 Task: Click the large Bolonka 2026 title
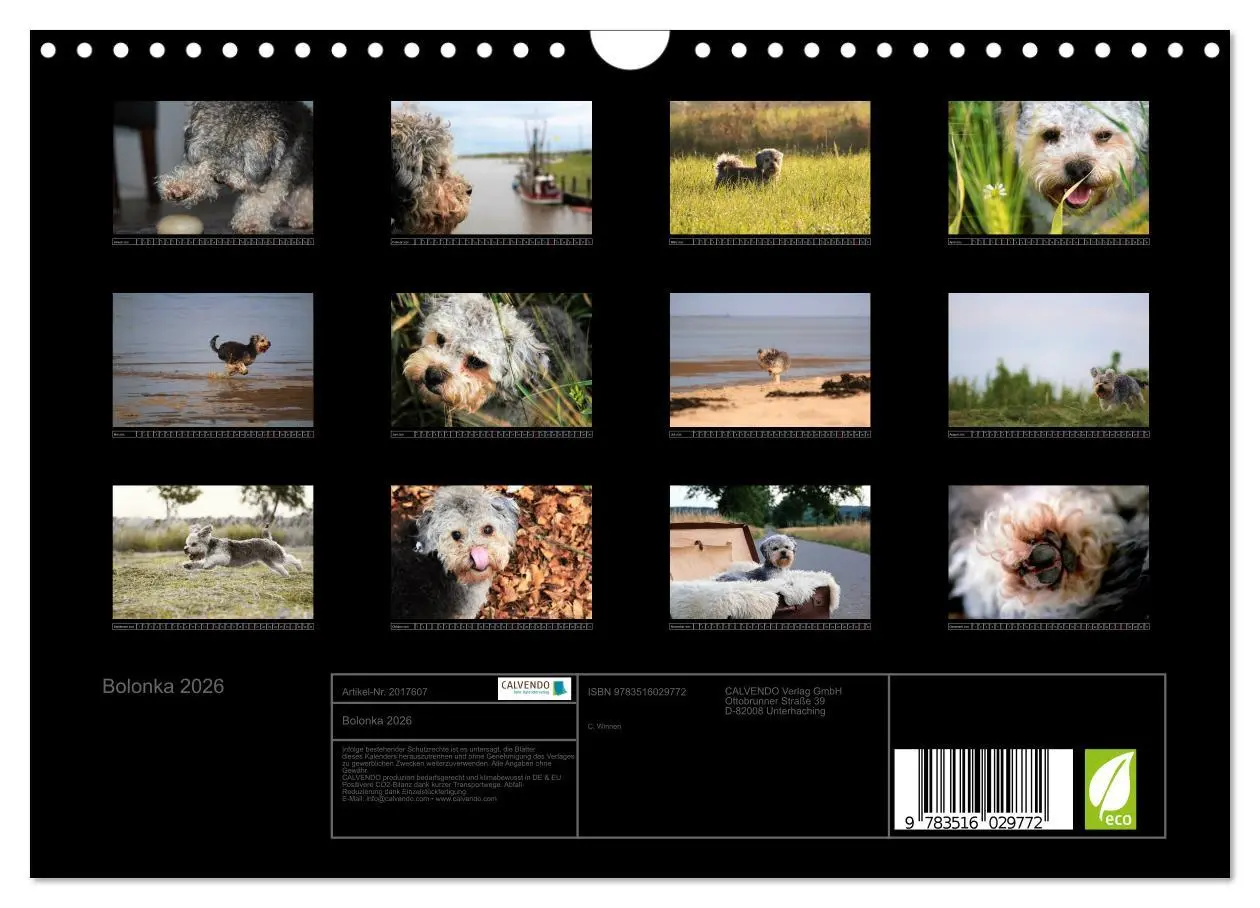pos(163,686)
